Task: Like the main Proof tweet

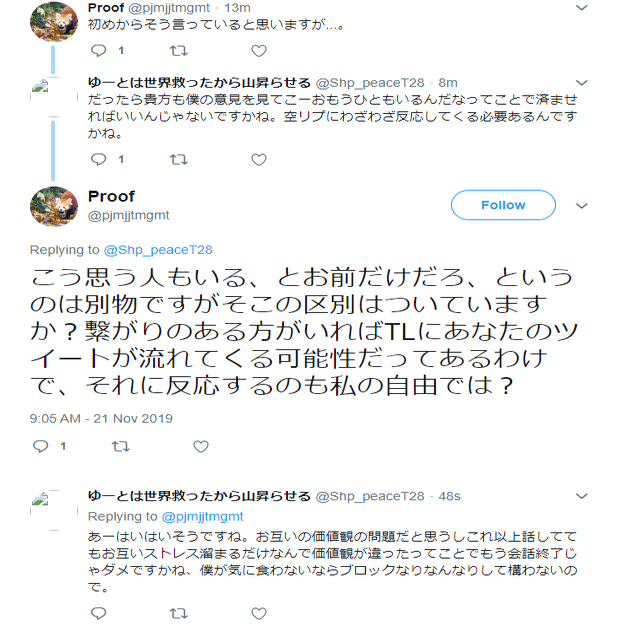Action: point(201,447)
